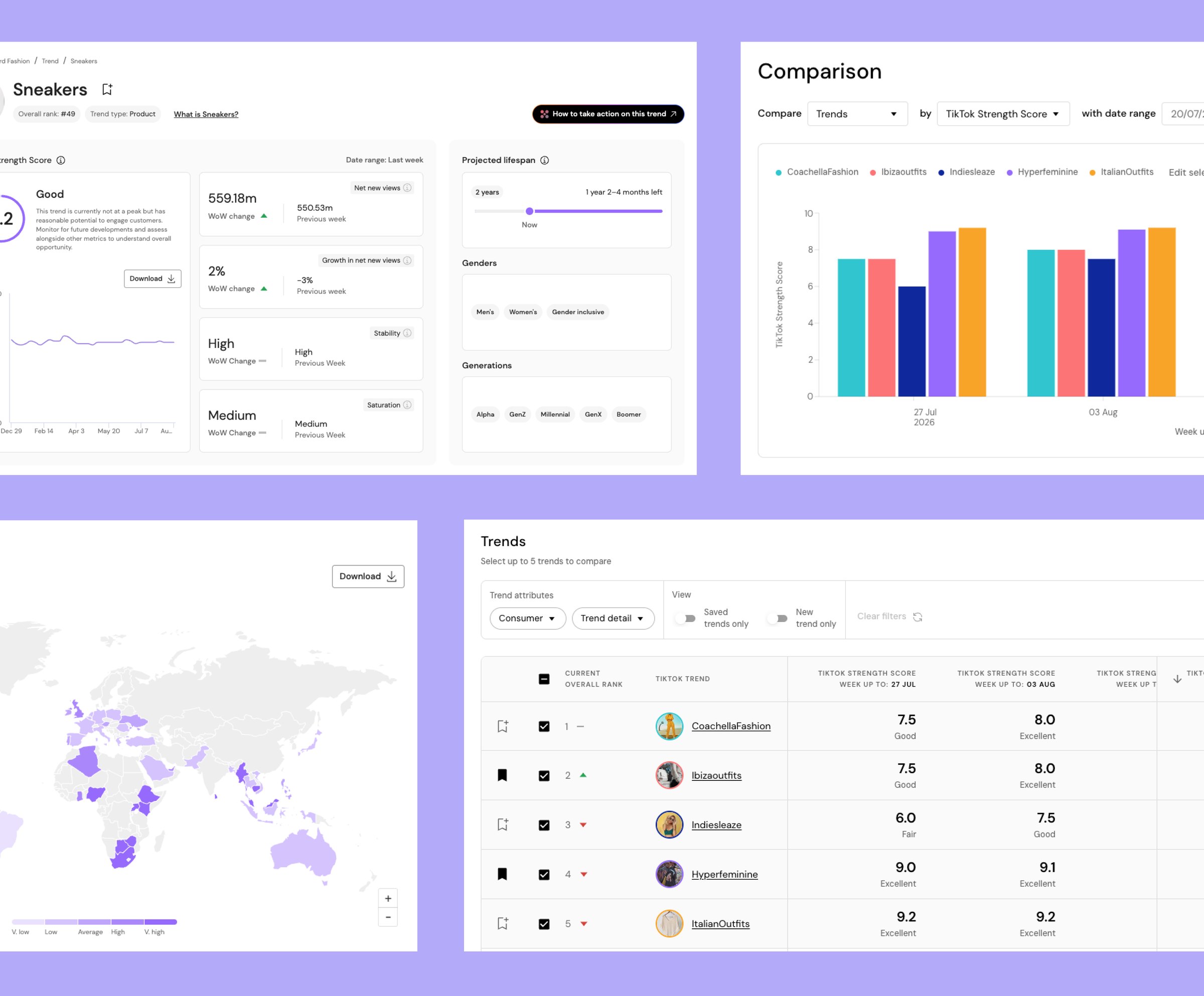Uncheck the CoachellaFashion row checkbox

pyautogui.click(x=544, y=726)
